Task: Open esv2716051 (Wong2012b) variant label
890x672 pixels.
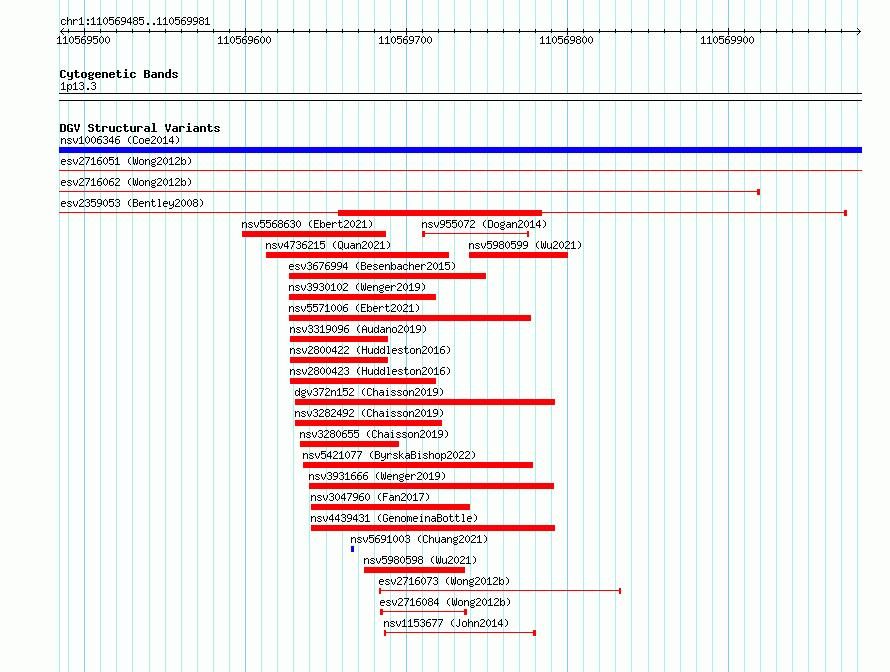Action: pyautogui.click(x=126, y=161)
